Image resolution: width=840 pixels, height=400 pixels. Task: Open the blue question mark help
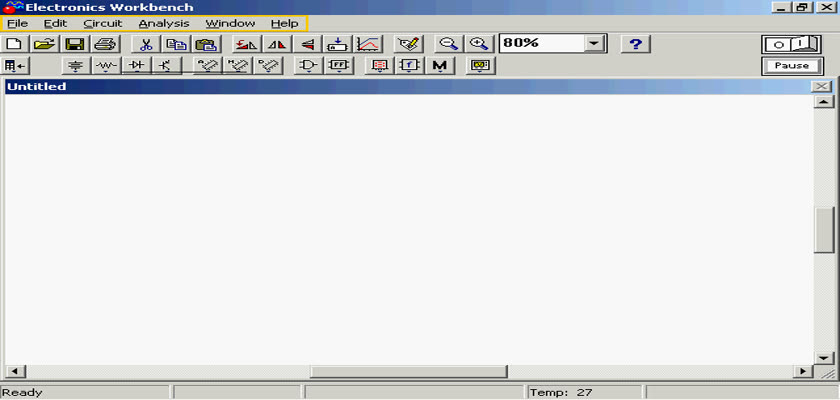point(636,44)
